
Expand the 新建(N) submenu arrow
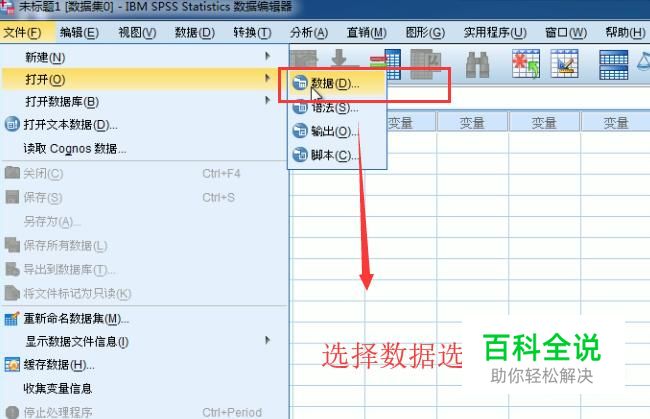(268, 56)
